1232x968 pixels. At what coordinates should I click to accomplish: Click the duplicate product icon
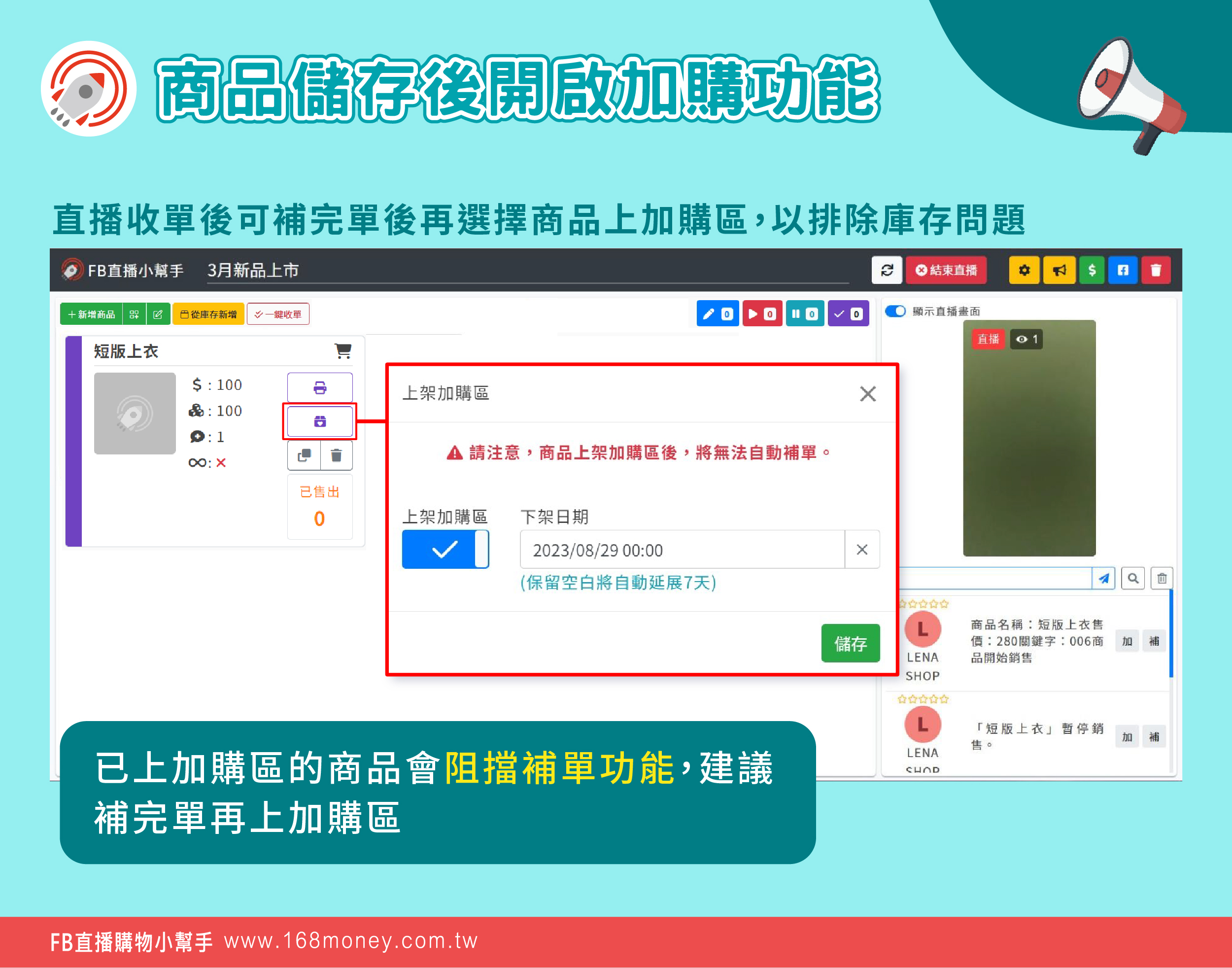click(x=305, y=455)
